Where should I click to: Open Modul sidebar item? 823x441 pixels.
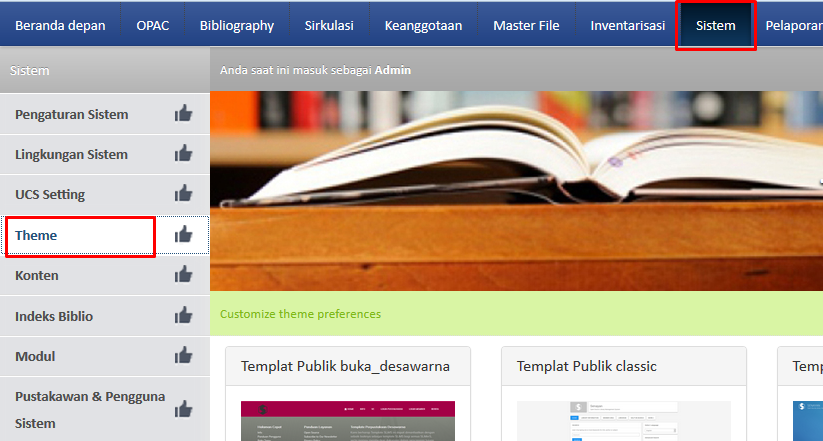point(104,356)
